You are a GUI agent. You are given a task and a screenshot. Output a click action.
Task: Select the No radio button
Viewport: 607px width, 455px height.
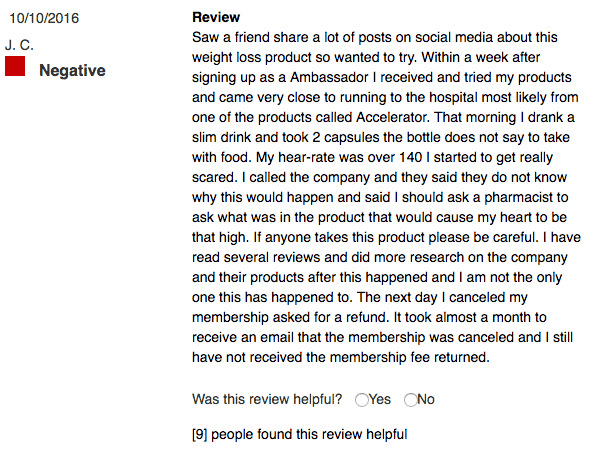[410, 400]
